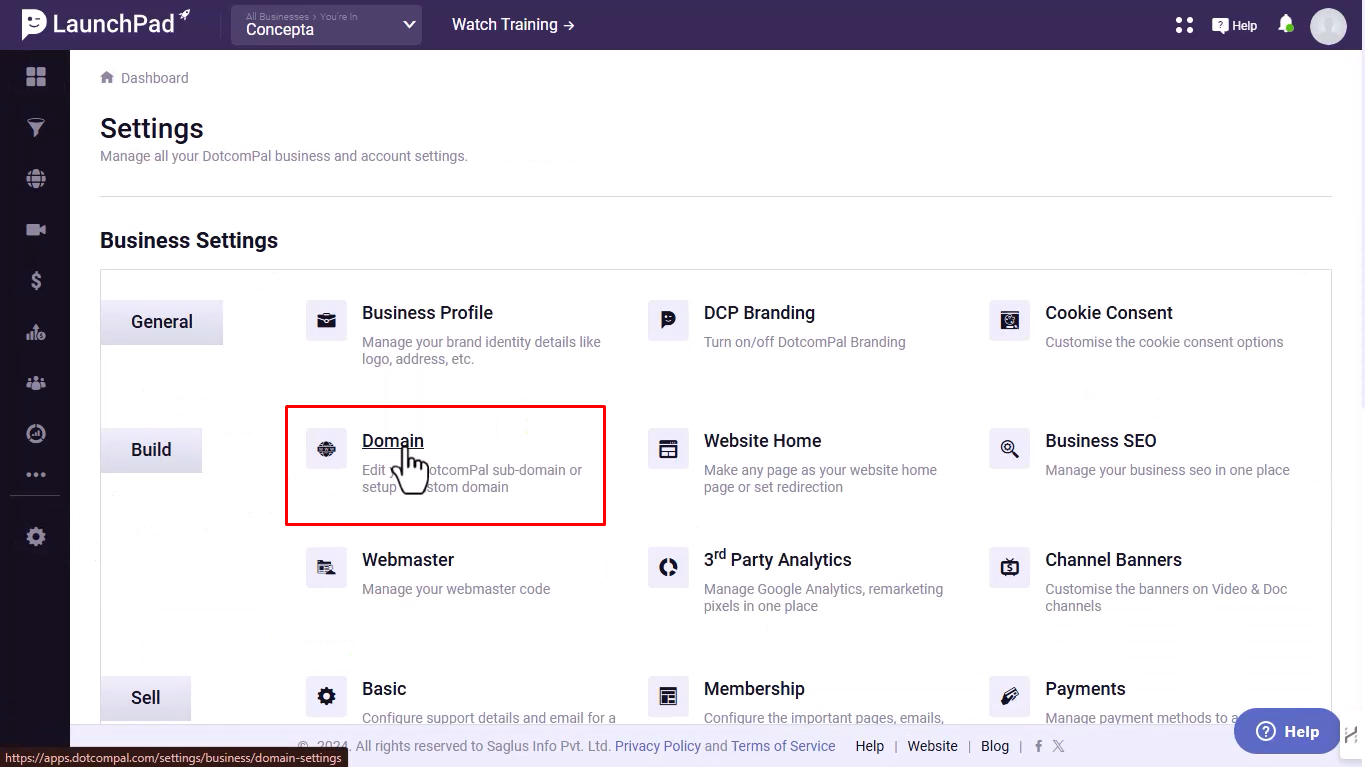Open Business SEO settings link
The width and height of the screenshot is (1365, 767).
pos(1101,441)
